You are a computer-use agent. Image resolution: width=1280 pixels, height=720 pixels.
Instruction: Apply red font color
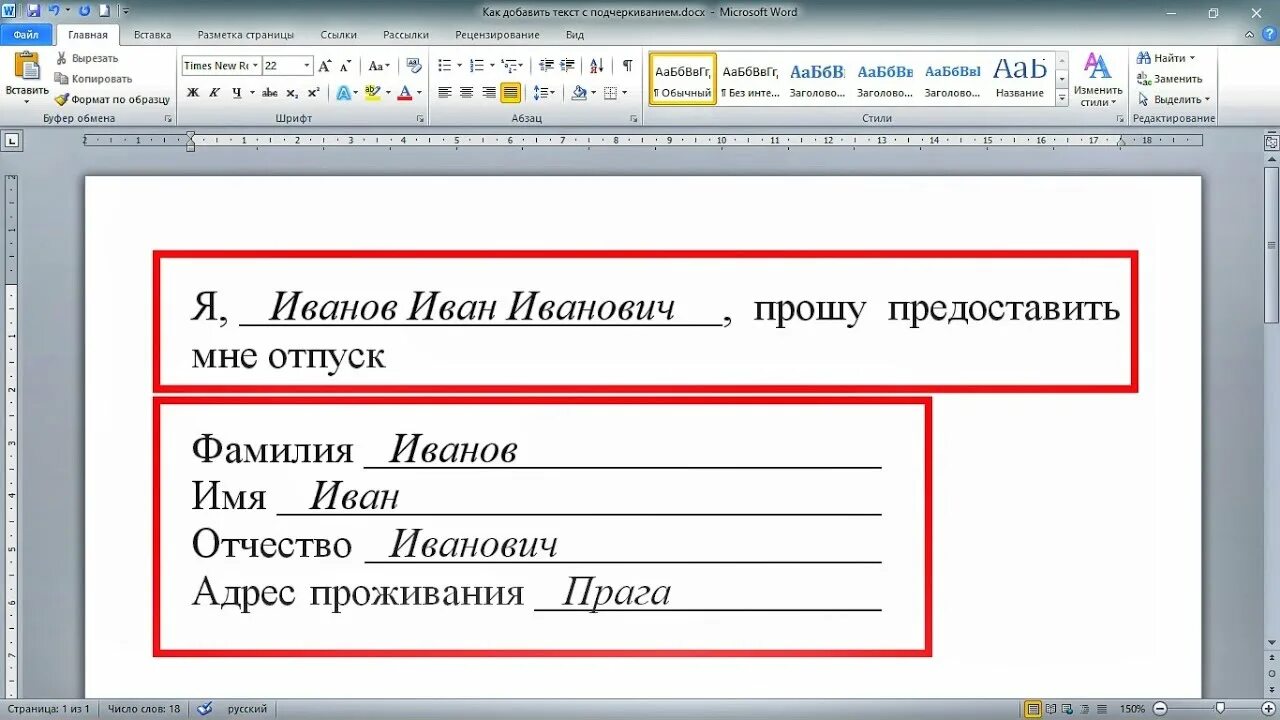point(405,93)
